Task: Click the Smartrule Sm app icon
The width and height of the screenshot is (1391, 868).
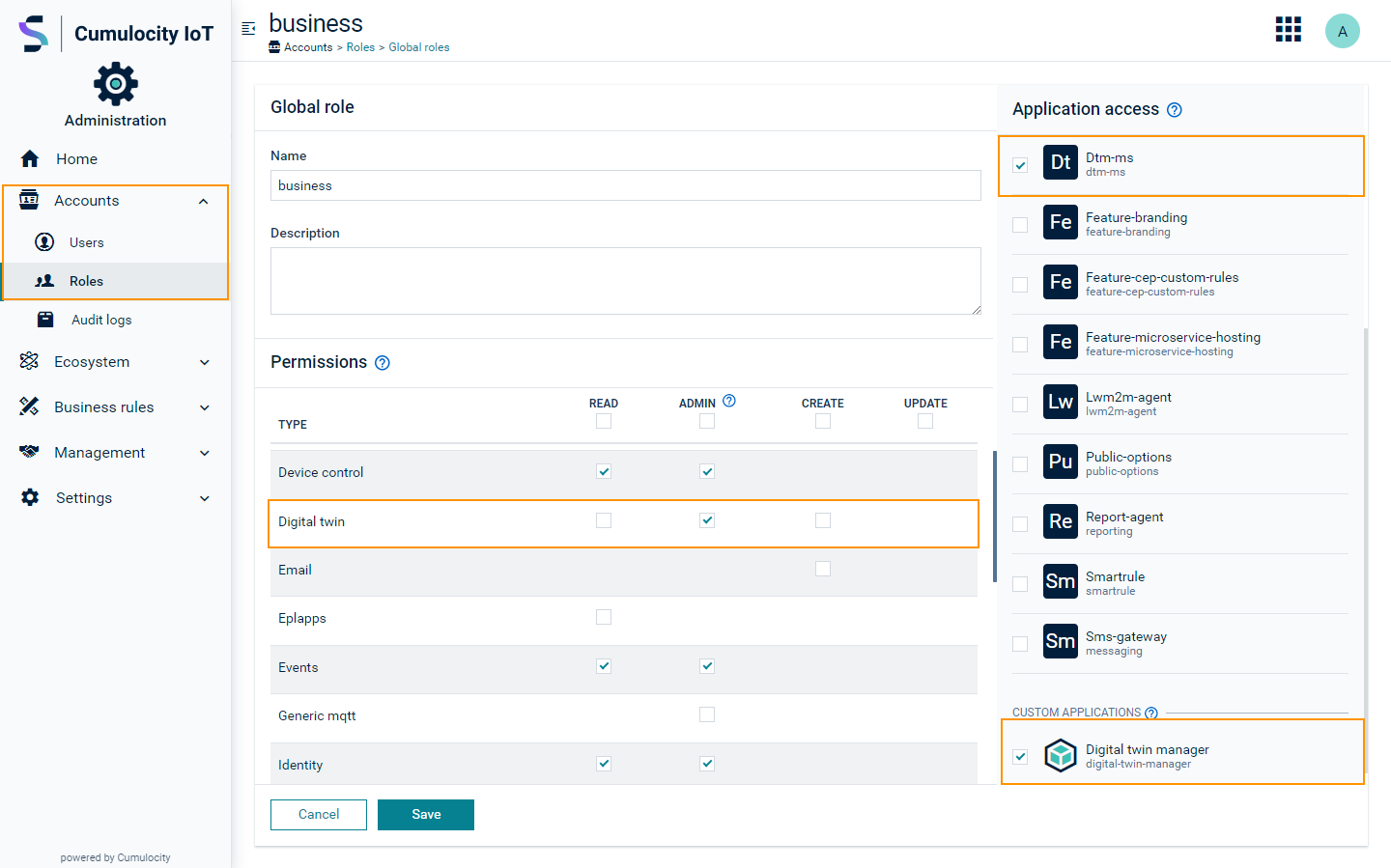Action: click(1061, 581)
